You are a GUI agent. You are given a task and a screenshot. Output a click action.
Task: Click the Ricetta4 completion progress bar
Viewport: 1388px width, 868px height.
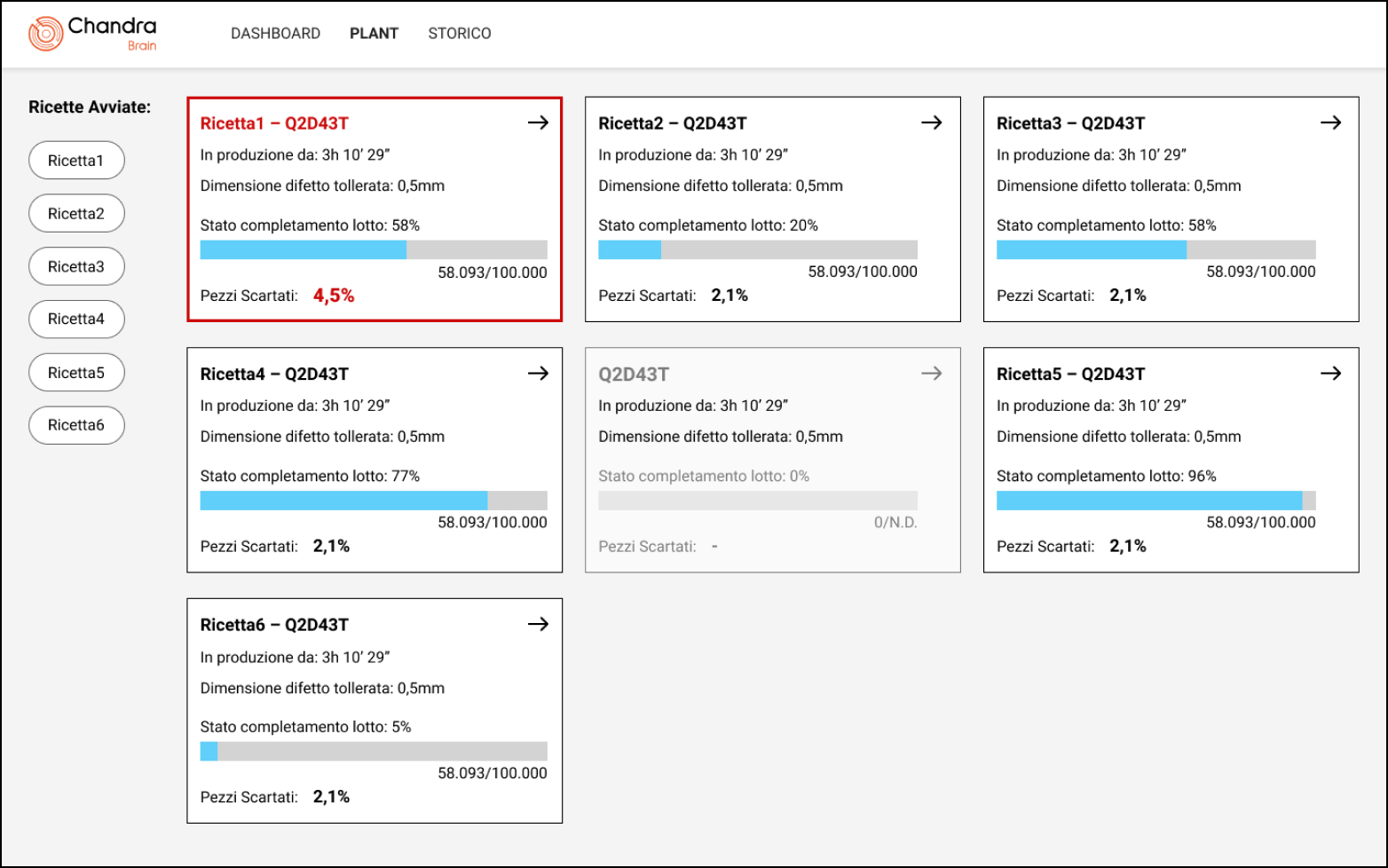(374, 501)
